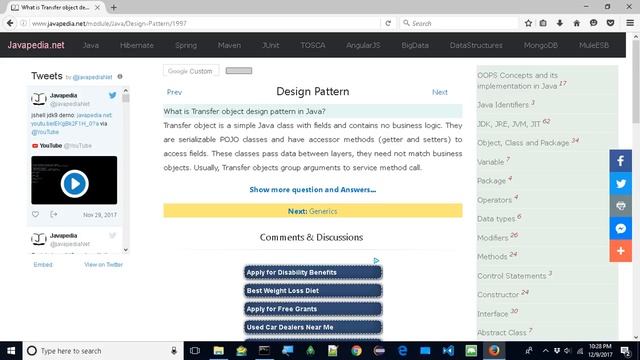The height and width of the screenshot is (360, 640).
Task: Open the Next: Generics banner
Action: click(313, 211)
